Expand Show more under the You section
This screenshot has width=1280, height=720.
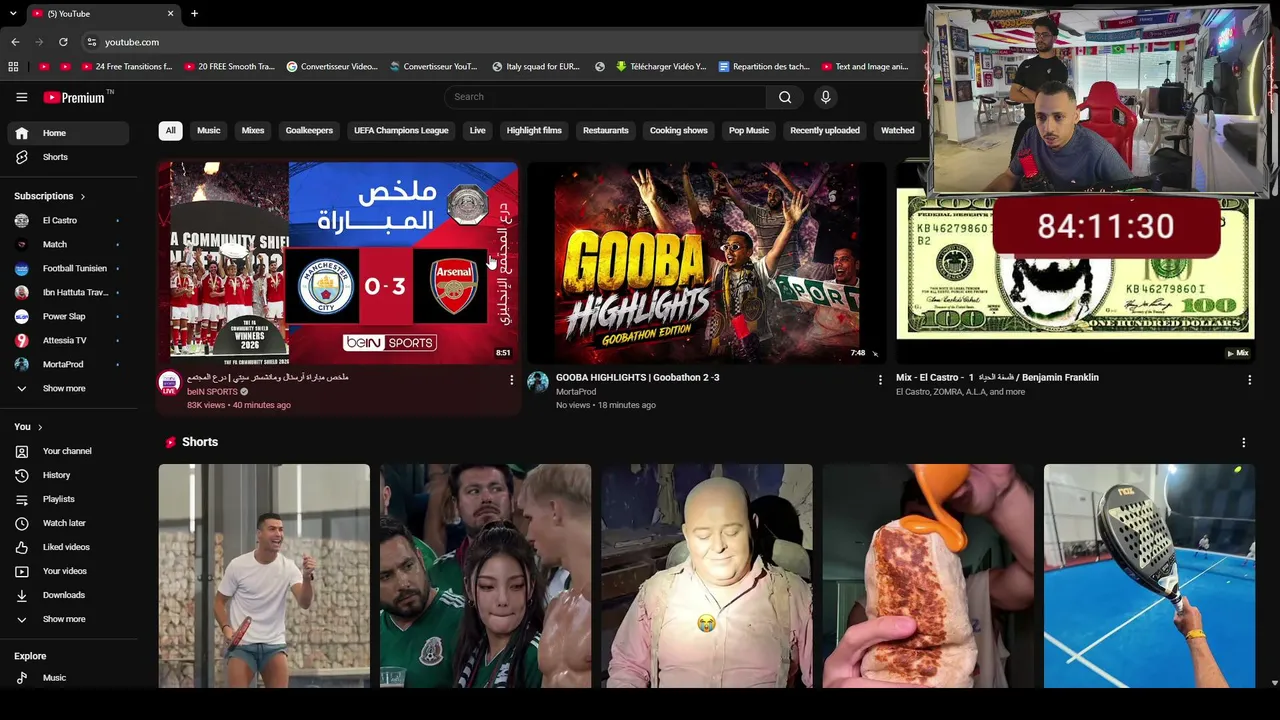point(68,619)
